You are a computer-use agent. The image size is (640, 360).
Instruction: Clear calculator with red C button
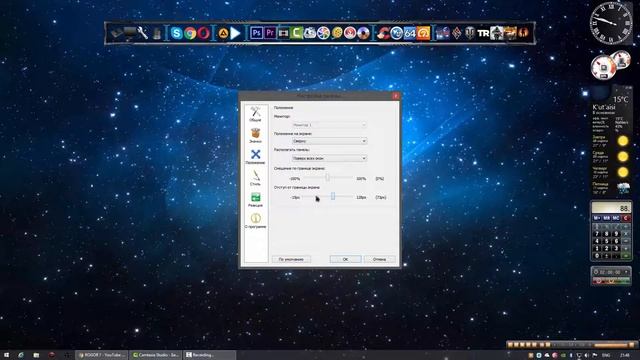(x=626, y=218)
